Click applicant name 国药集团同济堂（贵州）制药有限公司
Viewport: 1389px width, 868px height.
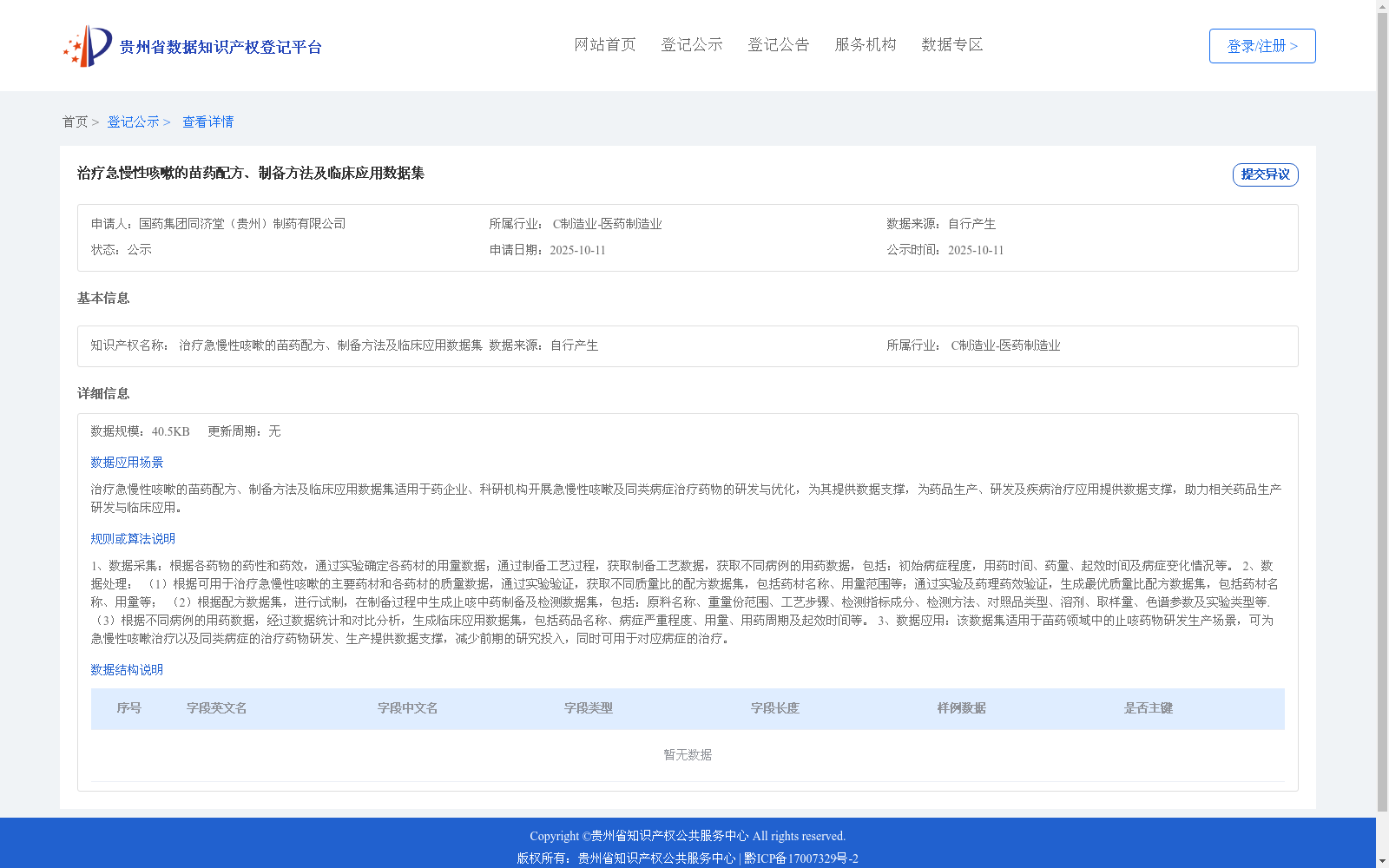tap(242, 224)
